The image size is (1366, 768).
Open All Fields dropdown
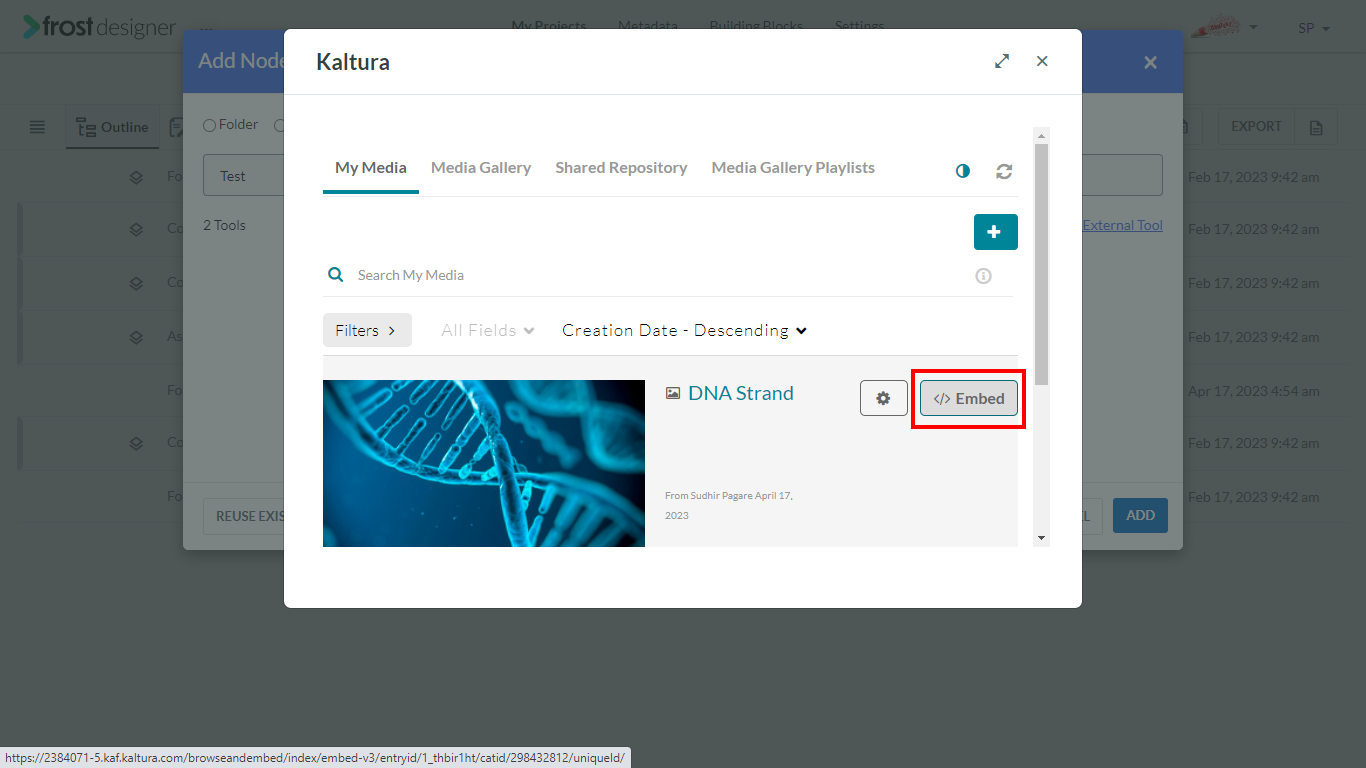coord(488,330)
